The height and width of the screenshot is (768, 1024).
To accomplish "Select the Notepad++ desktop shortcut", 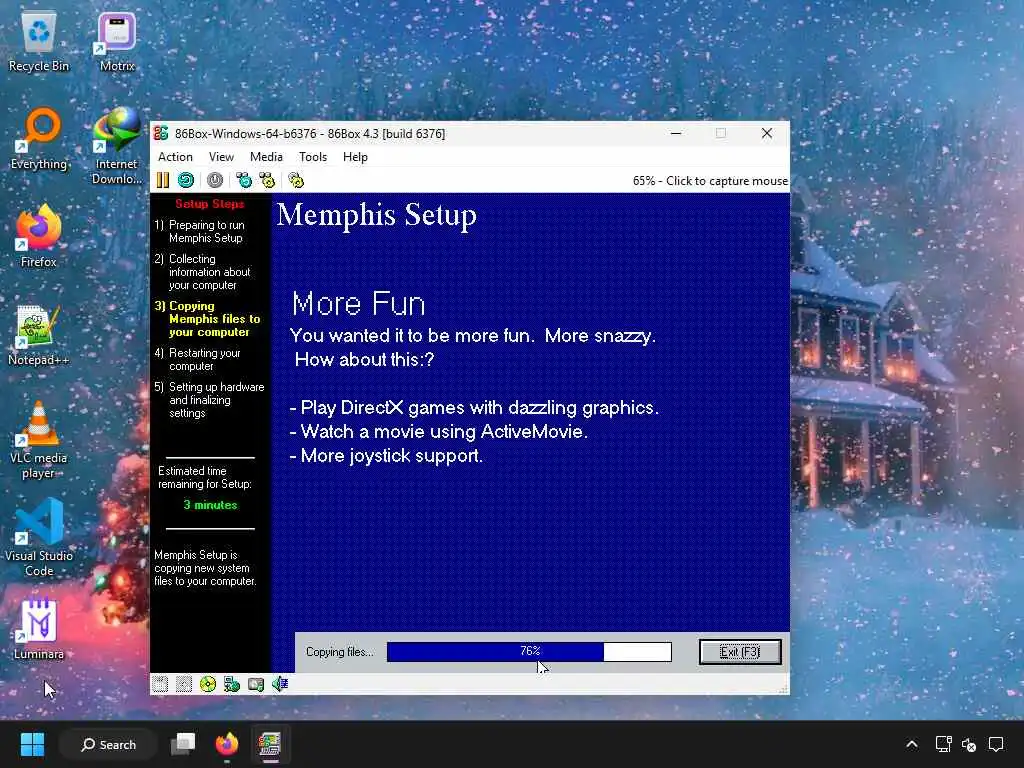I will [39, 336].
